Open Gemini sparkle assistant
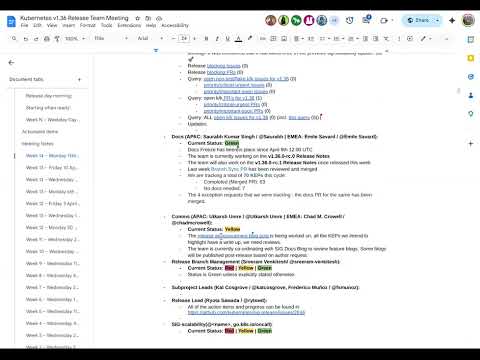Screen dimensions: 480x360 [452, 21]
